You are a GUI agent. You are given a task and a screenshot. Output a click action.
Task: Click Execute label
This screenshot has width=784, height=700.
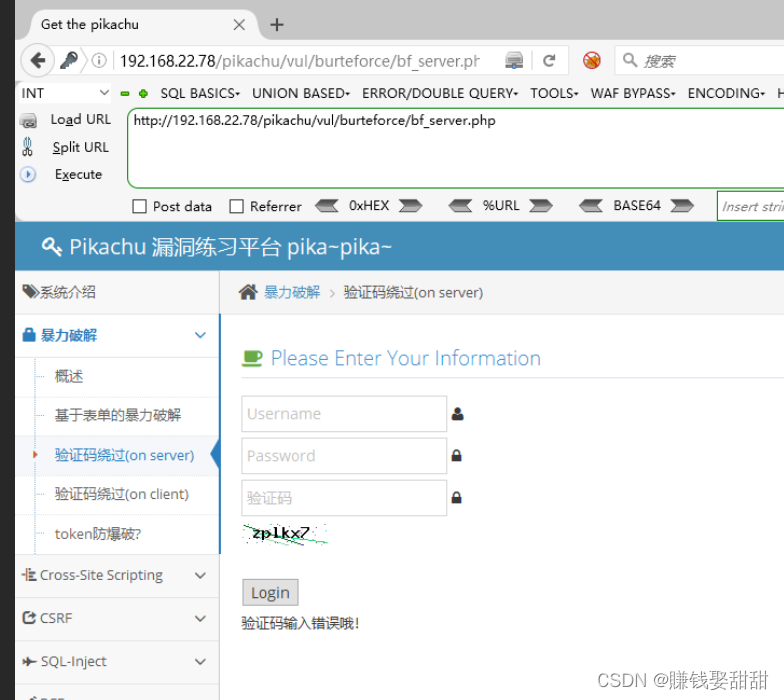(x=78, y=174)
